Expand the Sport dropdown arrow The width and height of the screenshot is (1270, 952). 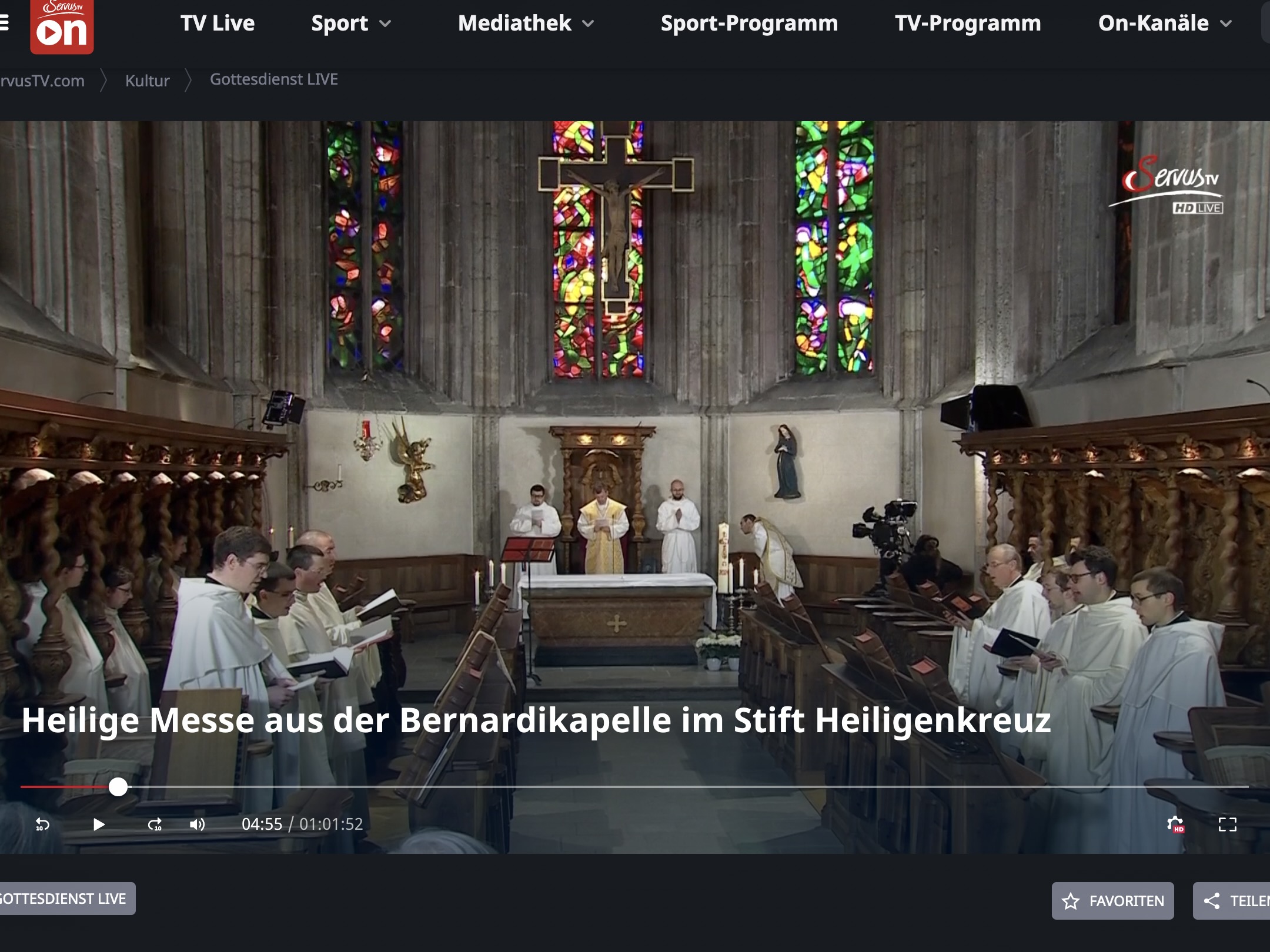(385, 24)
